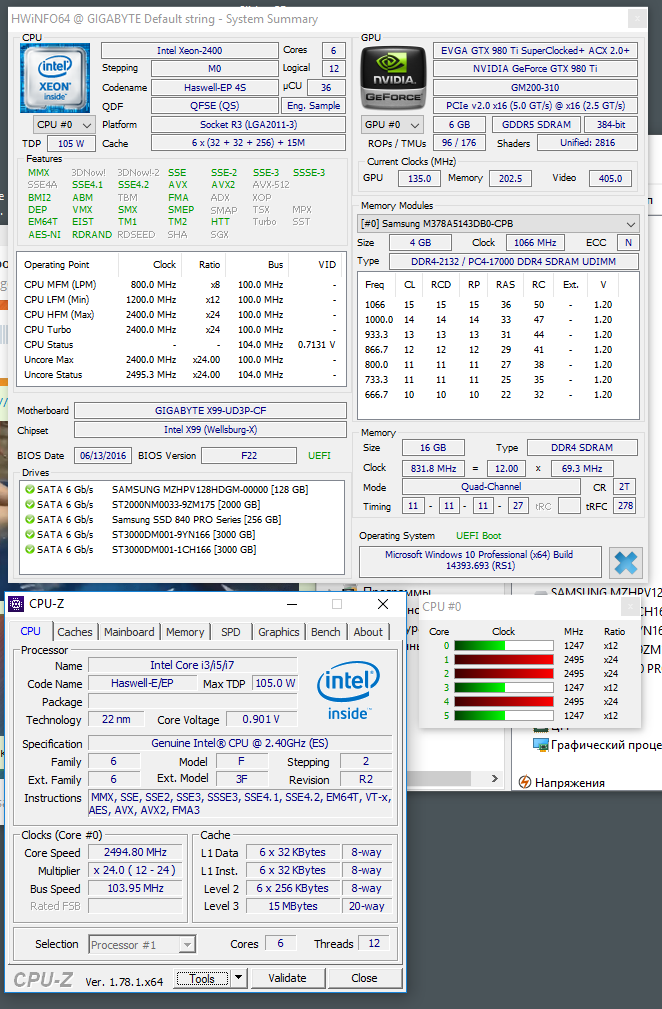Click the Multiplier x 24.0 (12 - 24) value
The height and width of the screenshot is (1009, 662).
135,870
